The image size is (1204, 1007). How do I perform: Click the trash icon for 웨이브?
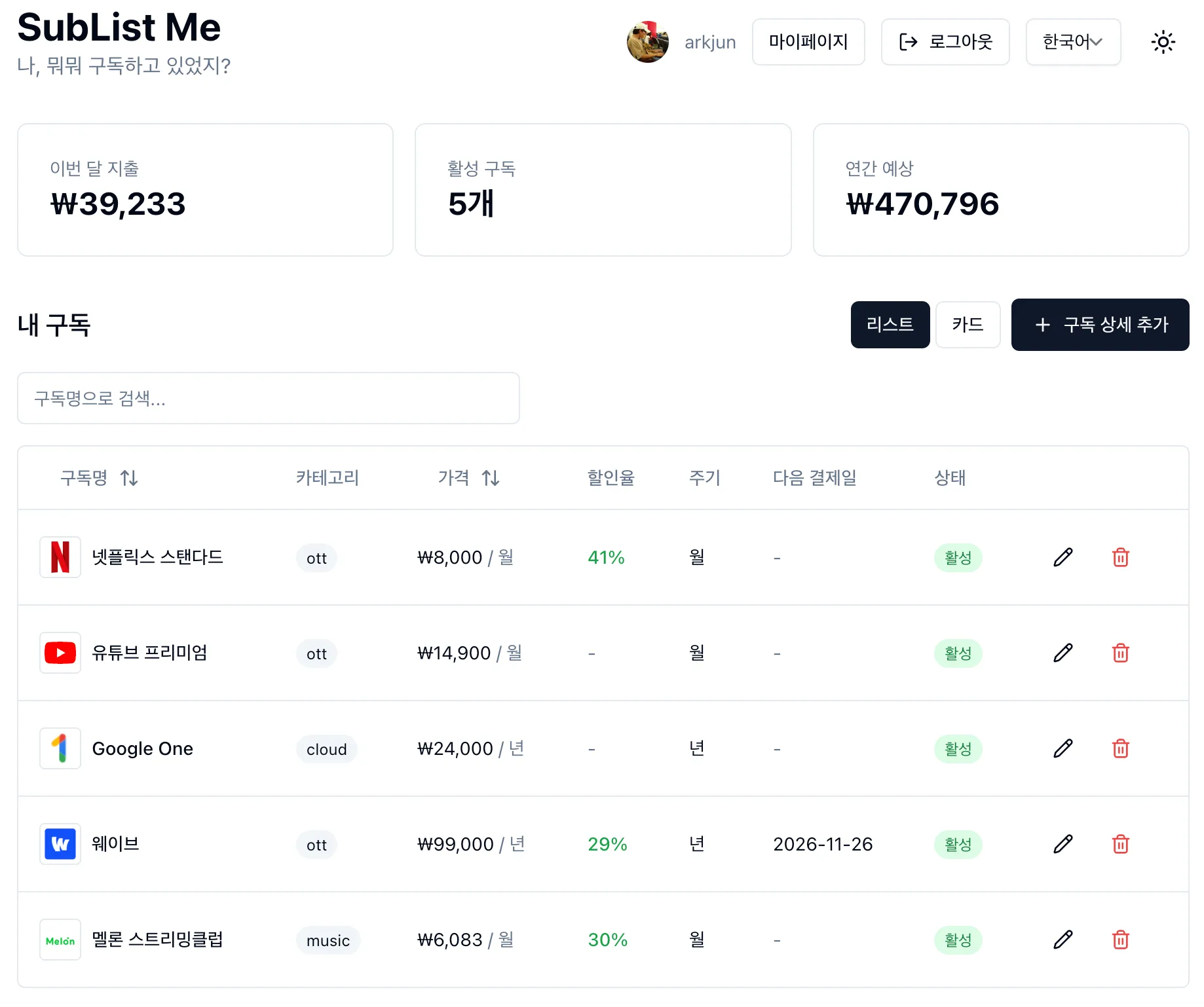[1120, 844]
